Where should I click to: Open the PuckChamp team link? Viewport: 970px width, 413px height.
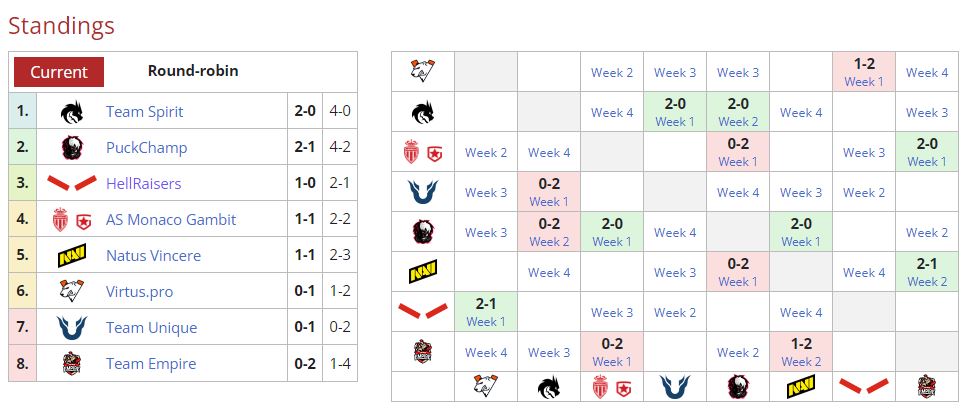tap(146, 148)
